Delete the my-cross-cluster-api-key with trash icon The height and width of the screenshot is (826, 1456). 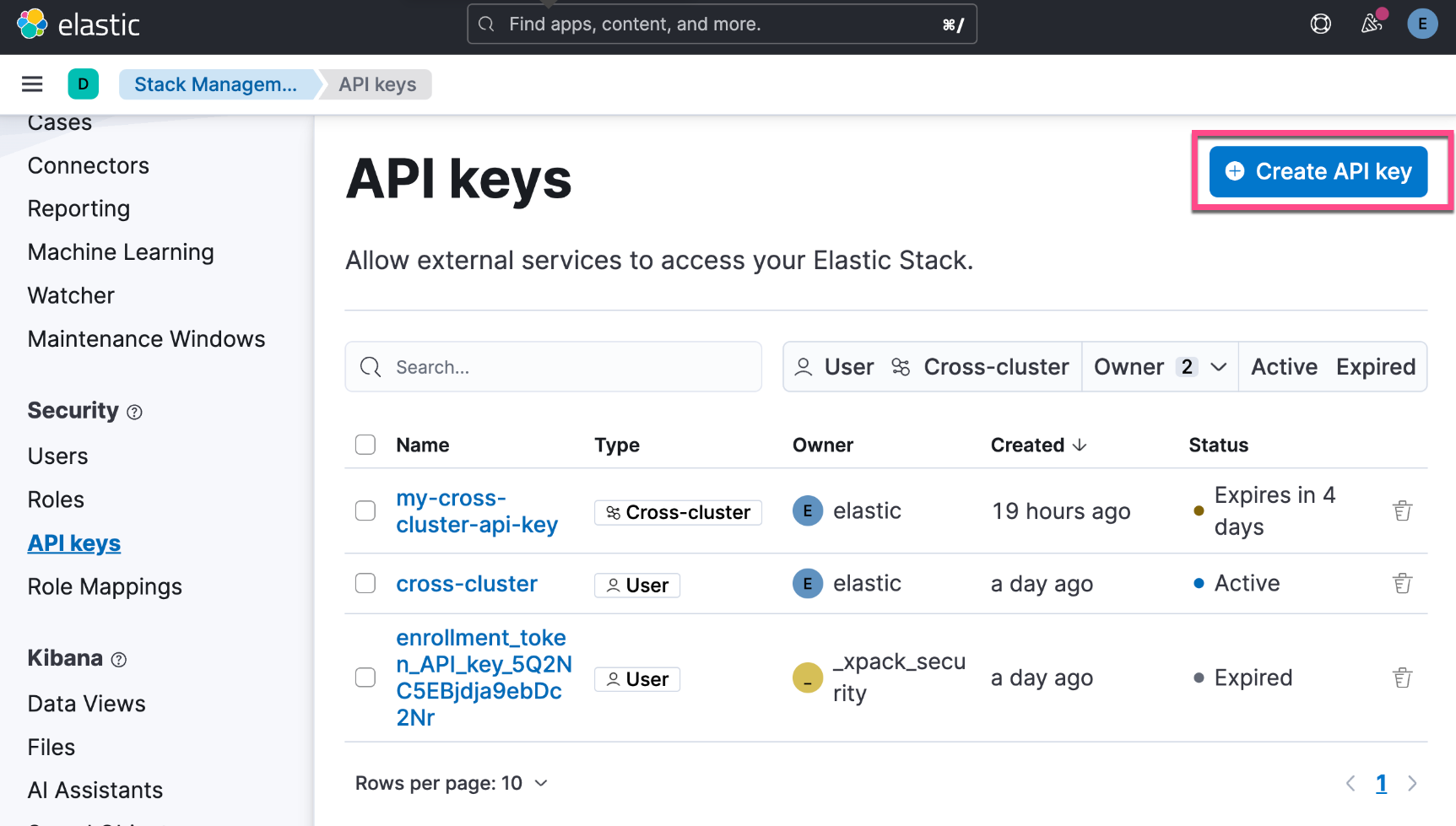tap(1402, 510)
